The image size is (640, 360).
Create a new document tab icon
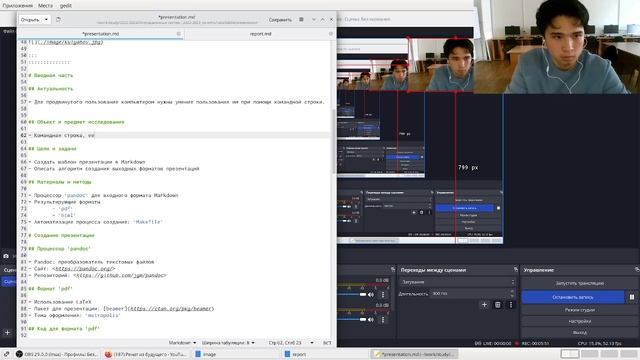tap(58, 20)
